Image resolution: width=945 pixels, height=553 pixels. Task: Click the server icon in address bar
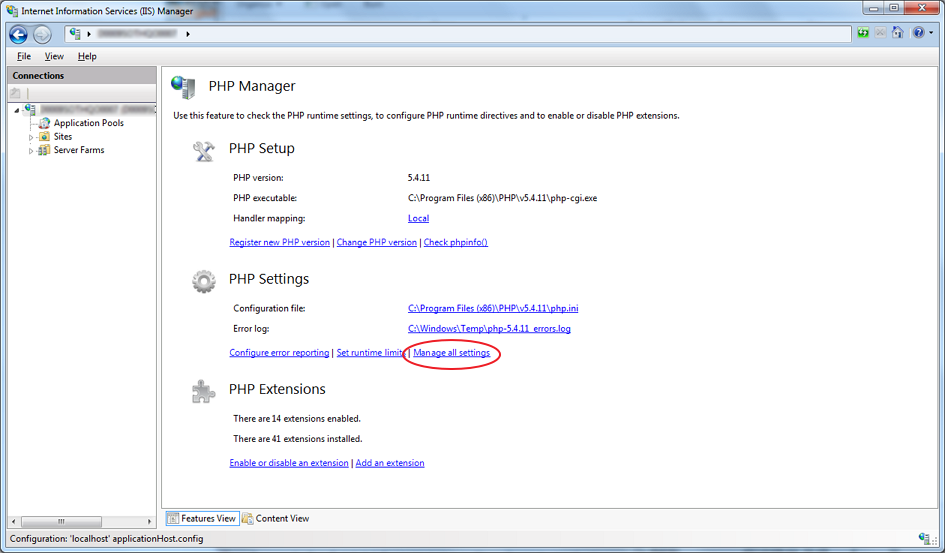(75, 34)
